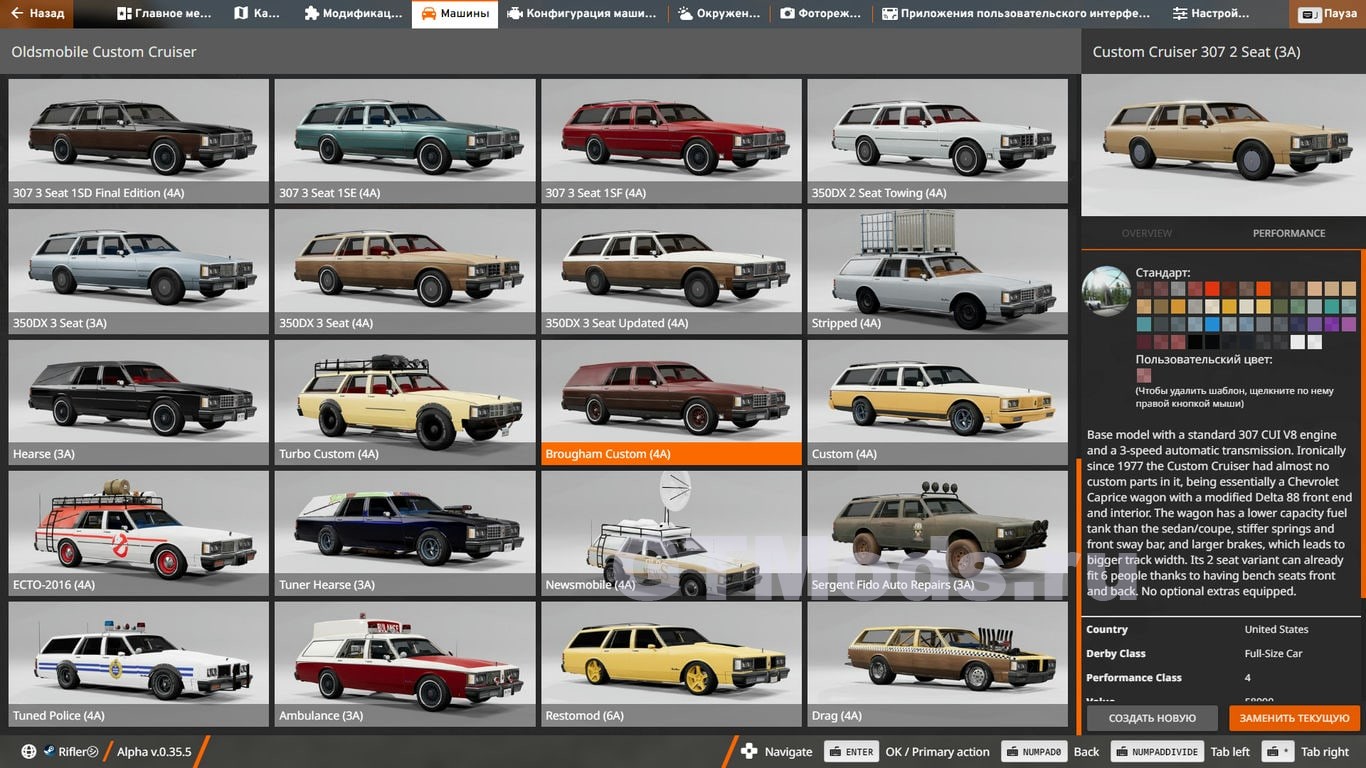Select the Машины tab
Image resolution: width=1366 pixels, height=768 pixels.
(x=455, y=14)
